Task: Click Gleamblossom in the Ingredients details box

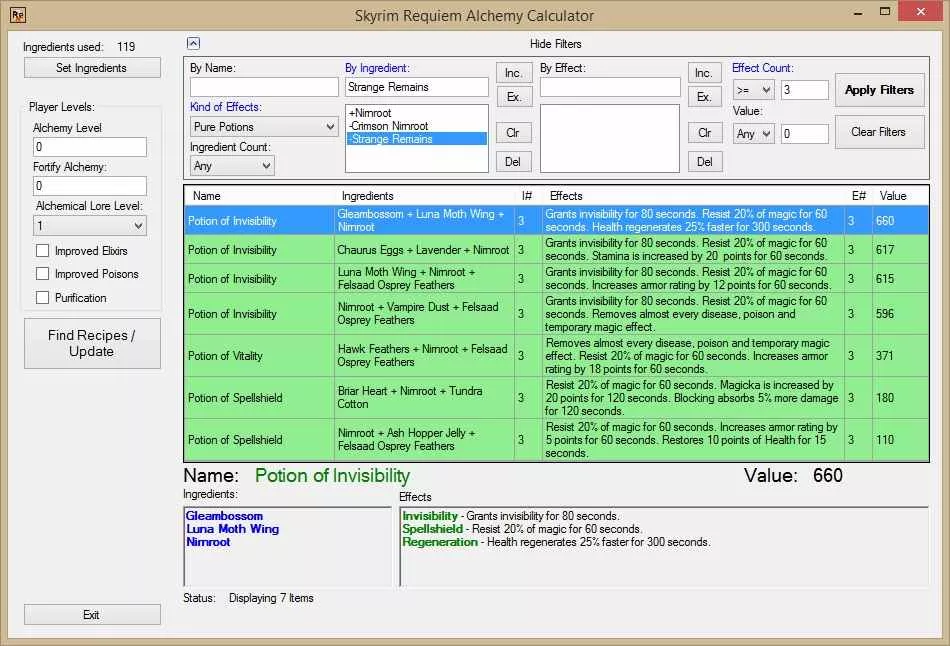Action: [x=224, y=516]
